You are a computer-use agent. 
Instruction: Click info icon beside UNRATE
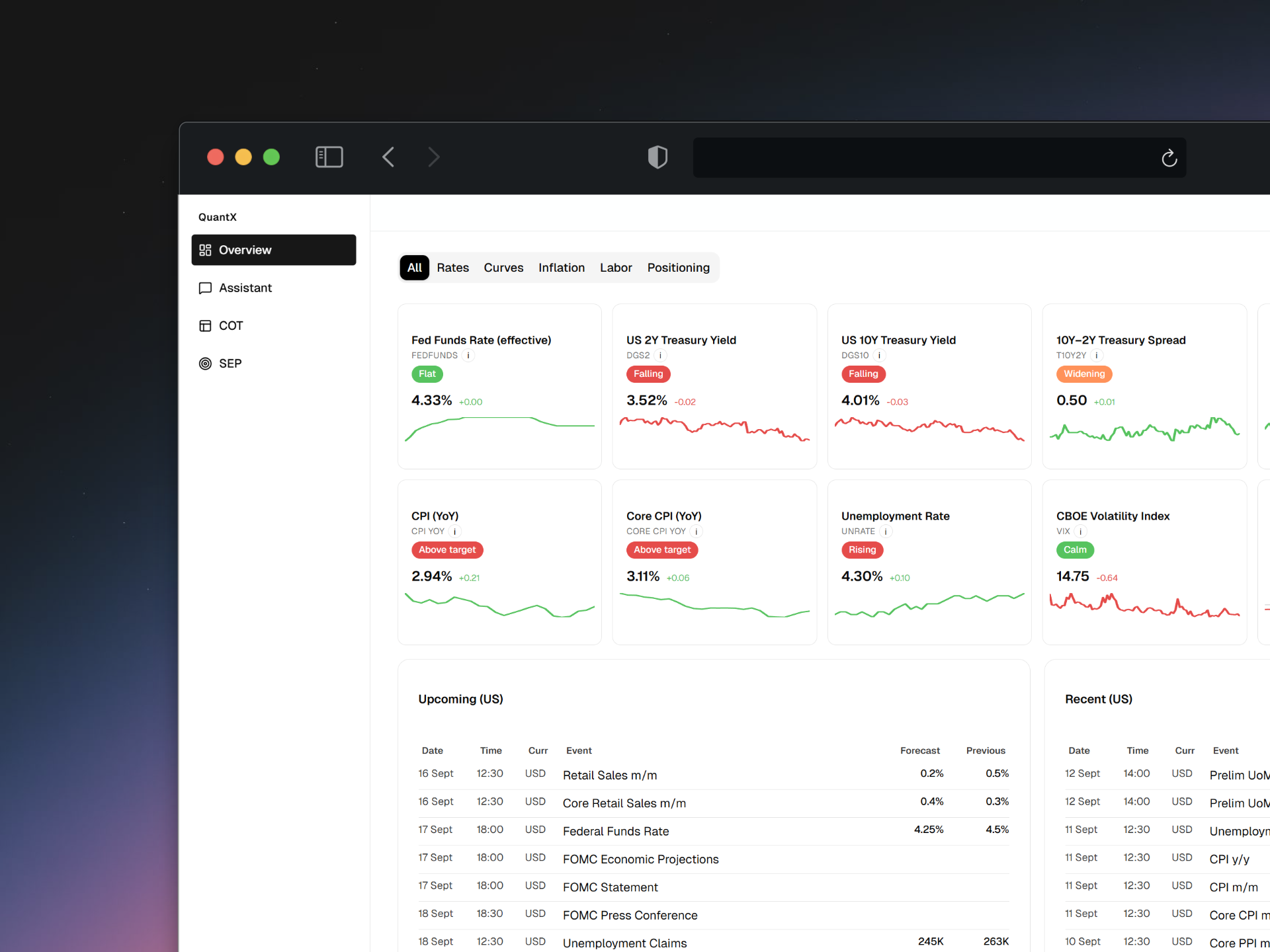(885, 532)
